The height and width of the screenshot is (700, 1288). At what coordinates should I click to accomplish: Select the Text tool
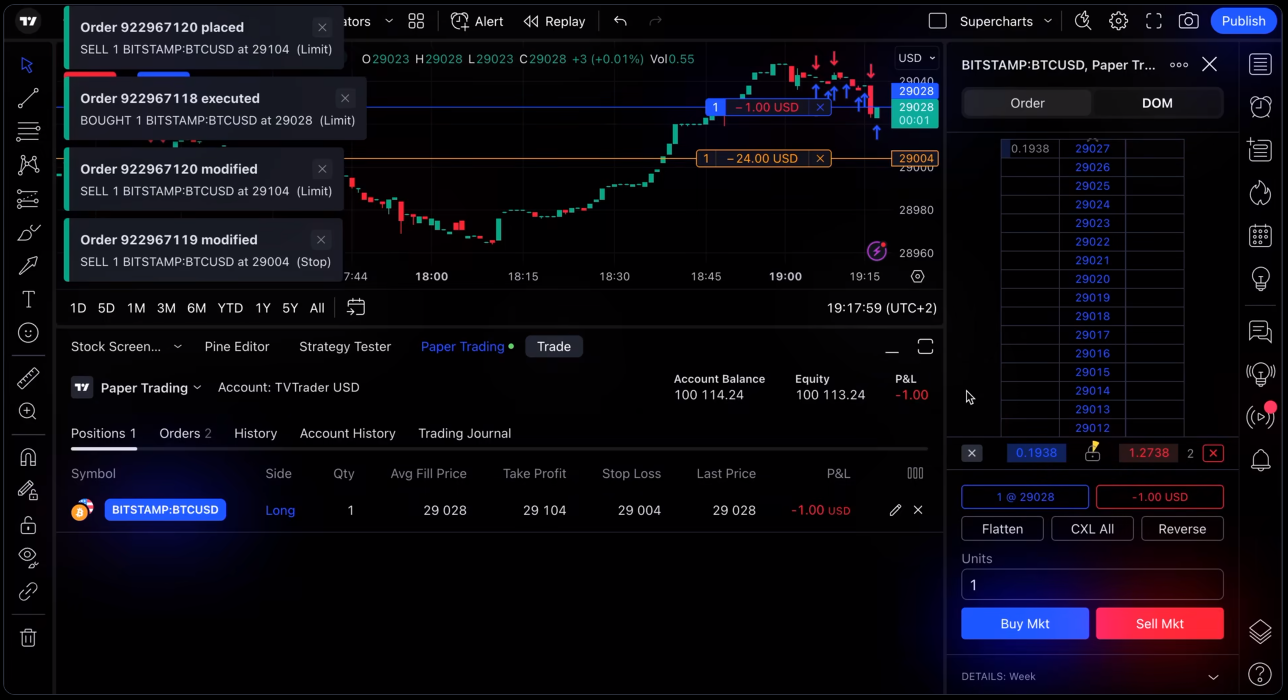click(28, 300)
